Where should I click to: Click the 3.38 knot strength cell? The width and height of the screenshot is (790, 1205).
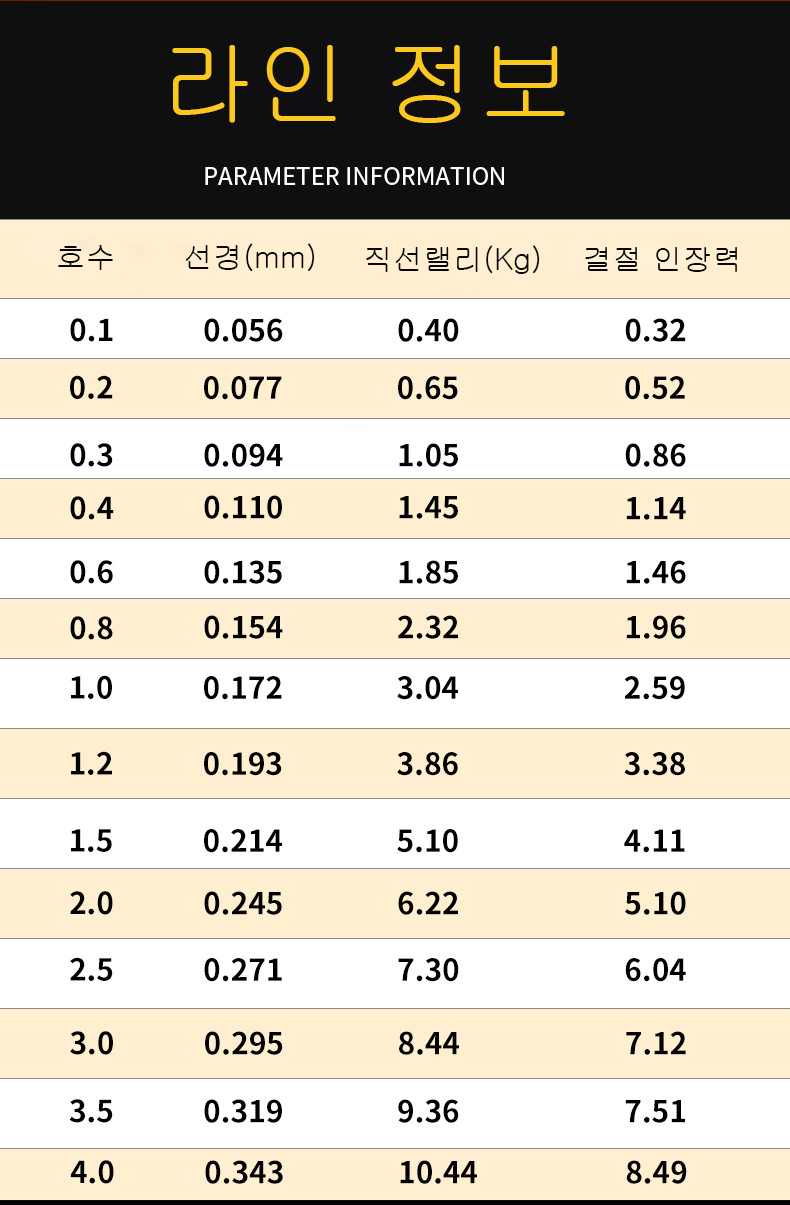(655, 764)
